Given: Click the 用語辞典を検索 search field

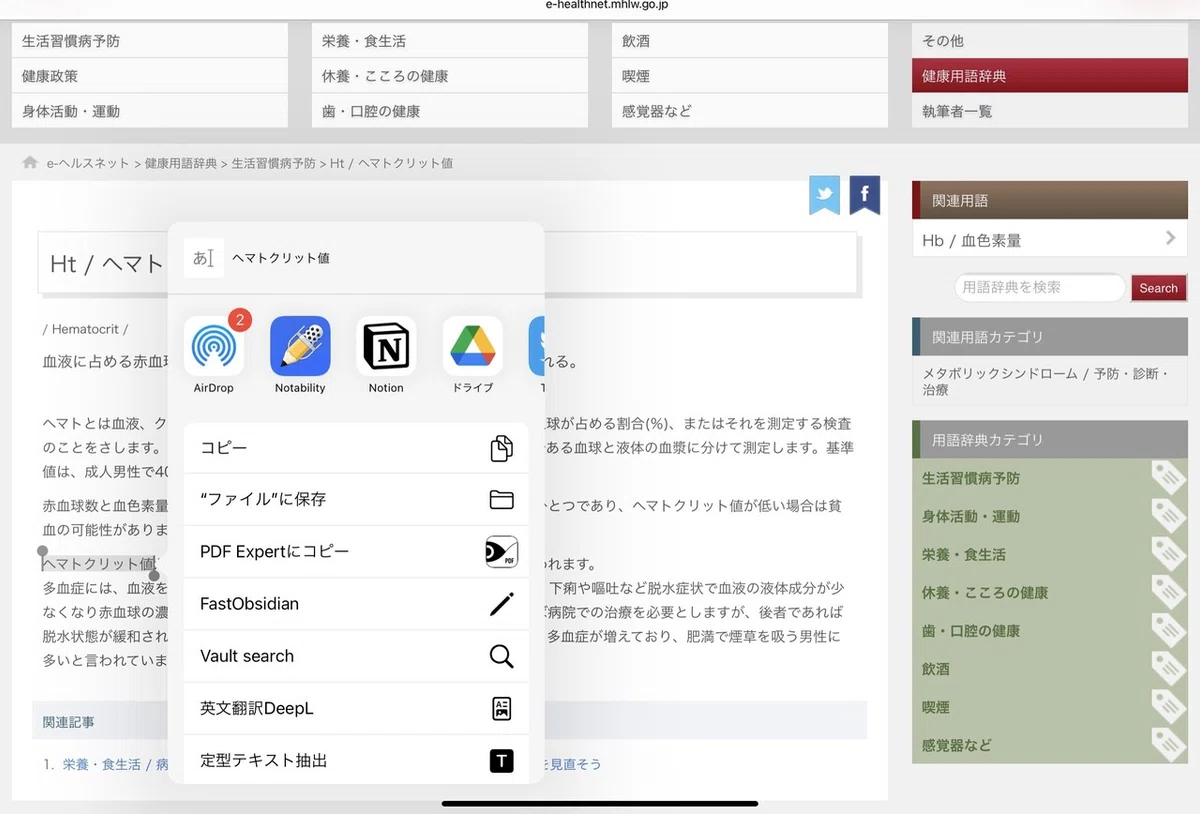Looking at the screenshot, I should pos(1040,288).
